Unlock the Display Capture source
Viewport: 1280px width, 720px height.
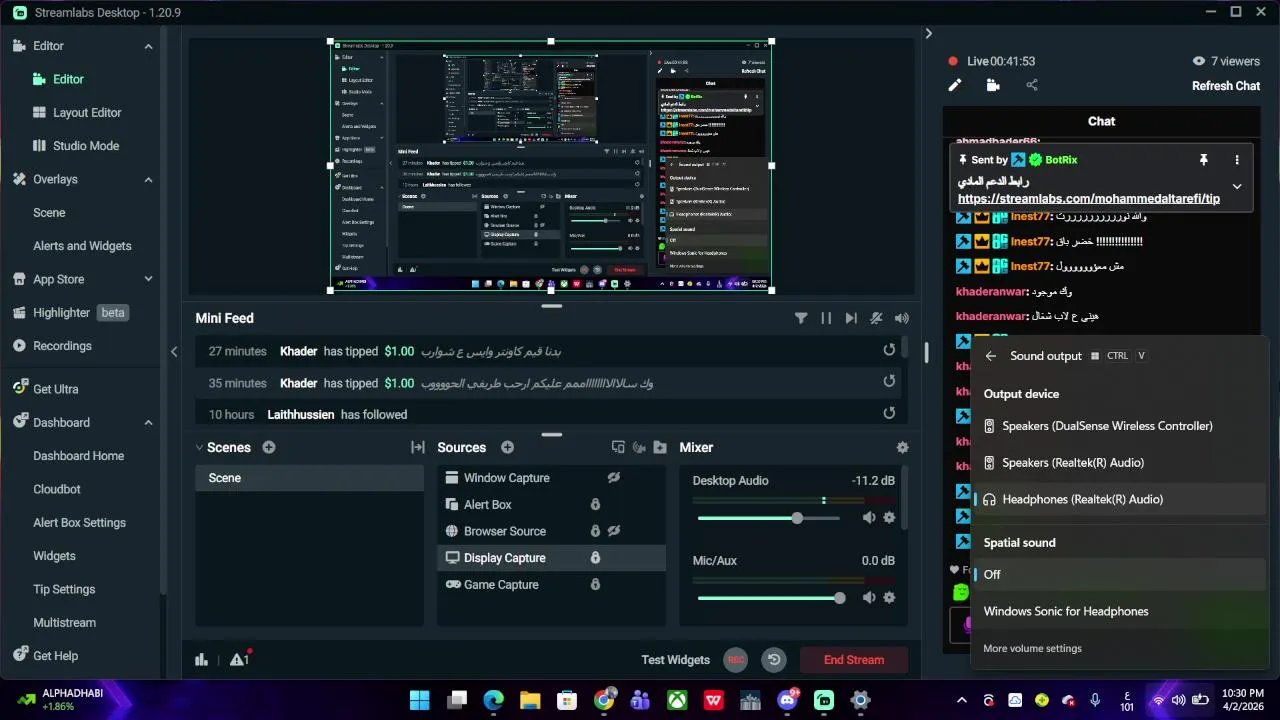pos(595,558)
